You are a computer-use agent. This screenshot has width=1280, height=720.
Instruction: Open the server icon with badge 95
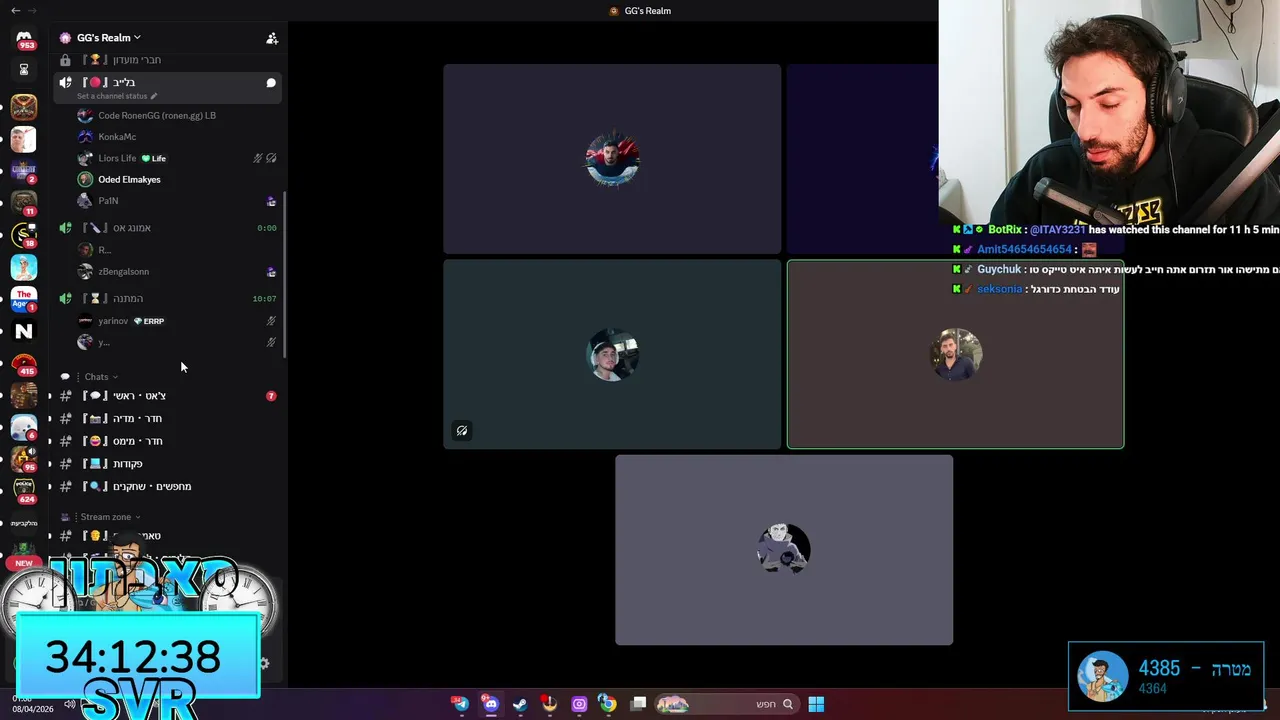pyautogui.click(x=24, y=459)
